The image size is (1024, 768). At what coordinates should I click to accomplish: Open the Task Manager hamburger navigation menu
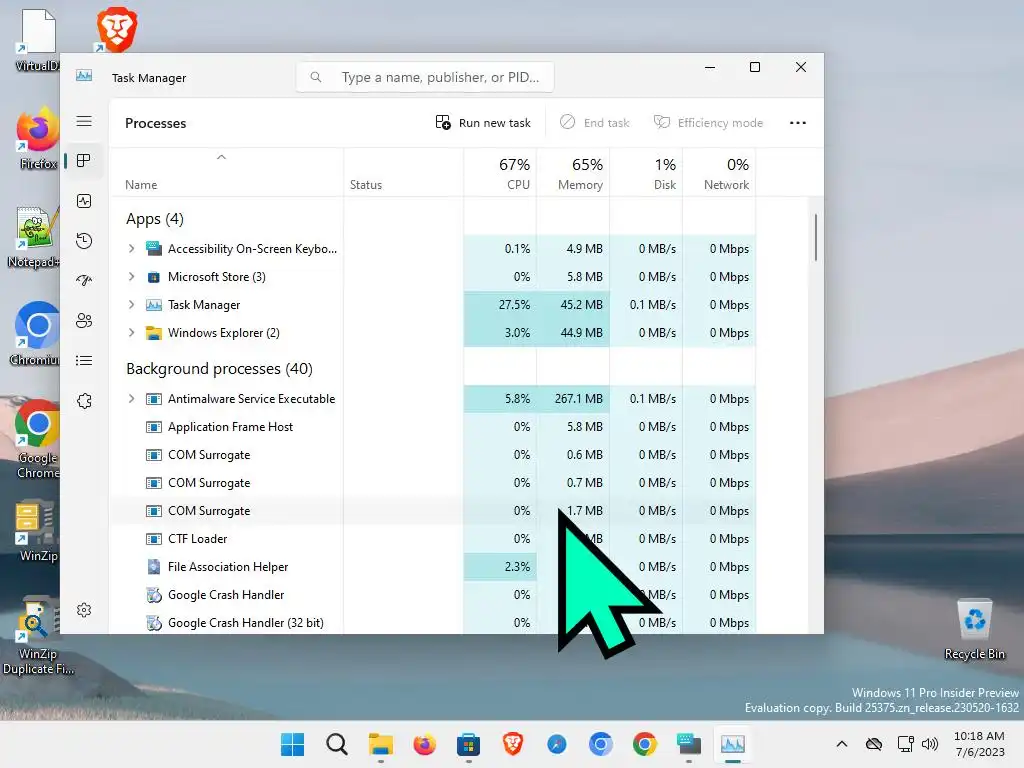pyautogui.click(x=84, y=121)
